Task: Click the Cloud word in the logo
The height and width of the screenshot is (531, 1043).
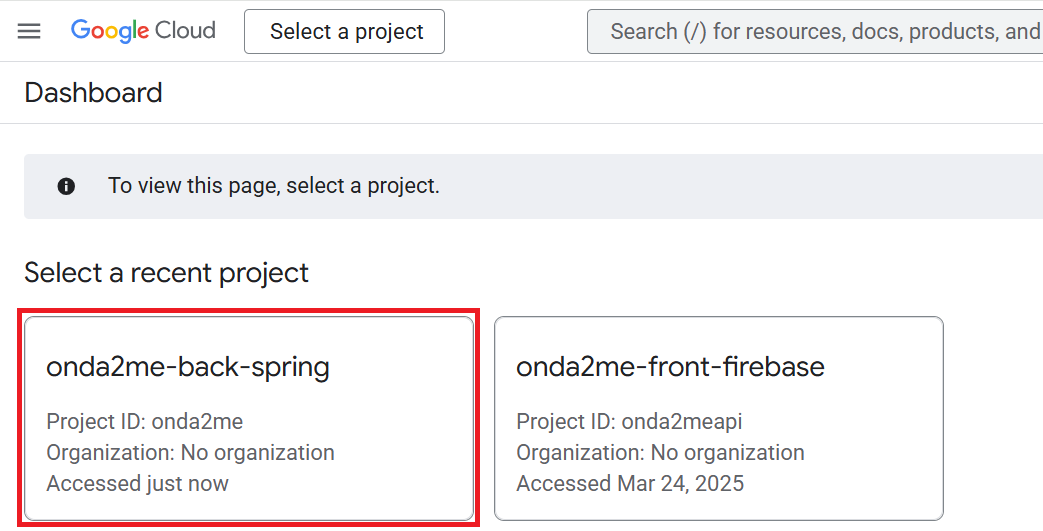Action: click(186, 31)
